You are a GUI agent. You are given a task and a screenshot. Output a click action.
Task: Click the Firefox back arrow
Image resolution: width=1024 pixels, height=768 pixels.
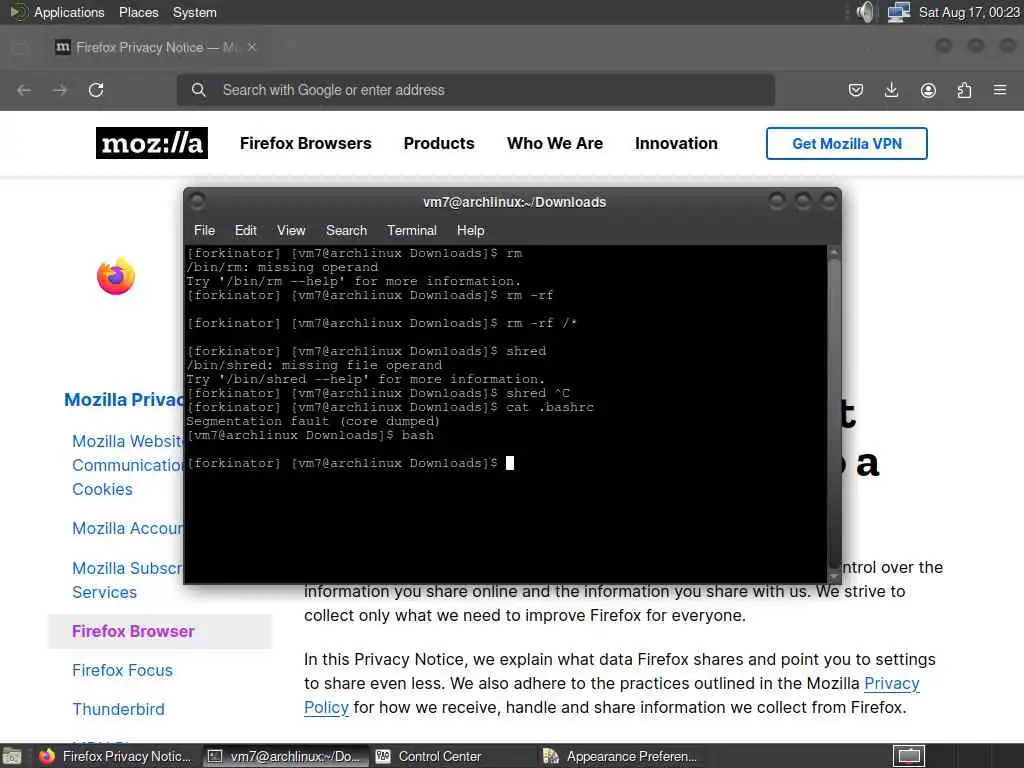pos(24,90)
